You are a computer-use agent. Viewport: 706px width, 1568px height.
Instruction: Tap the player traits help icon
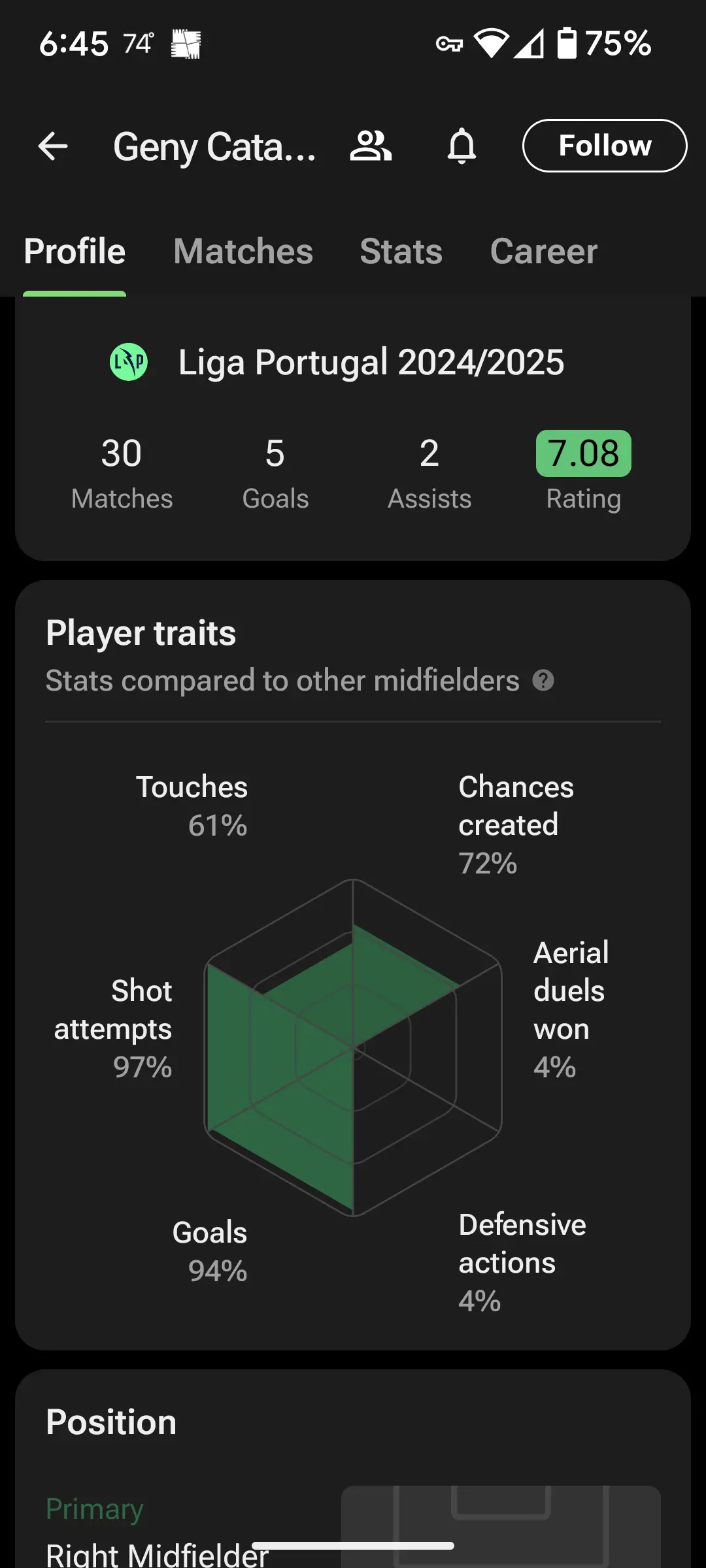click(x=543, y=681)
